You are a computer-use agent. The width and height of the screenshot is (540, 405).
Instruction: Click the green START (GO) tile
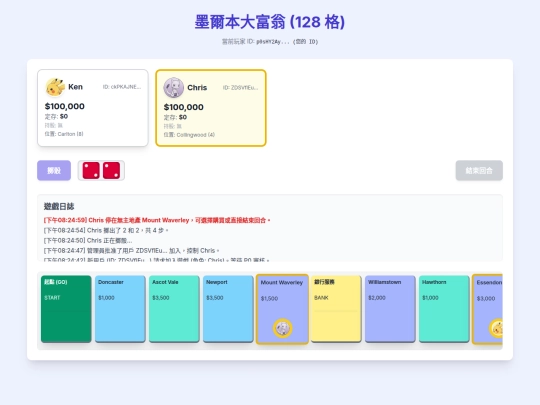click(x=66, y=309)
